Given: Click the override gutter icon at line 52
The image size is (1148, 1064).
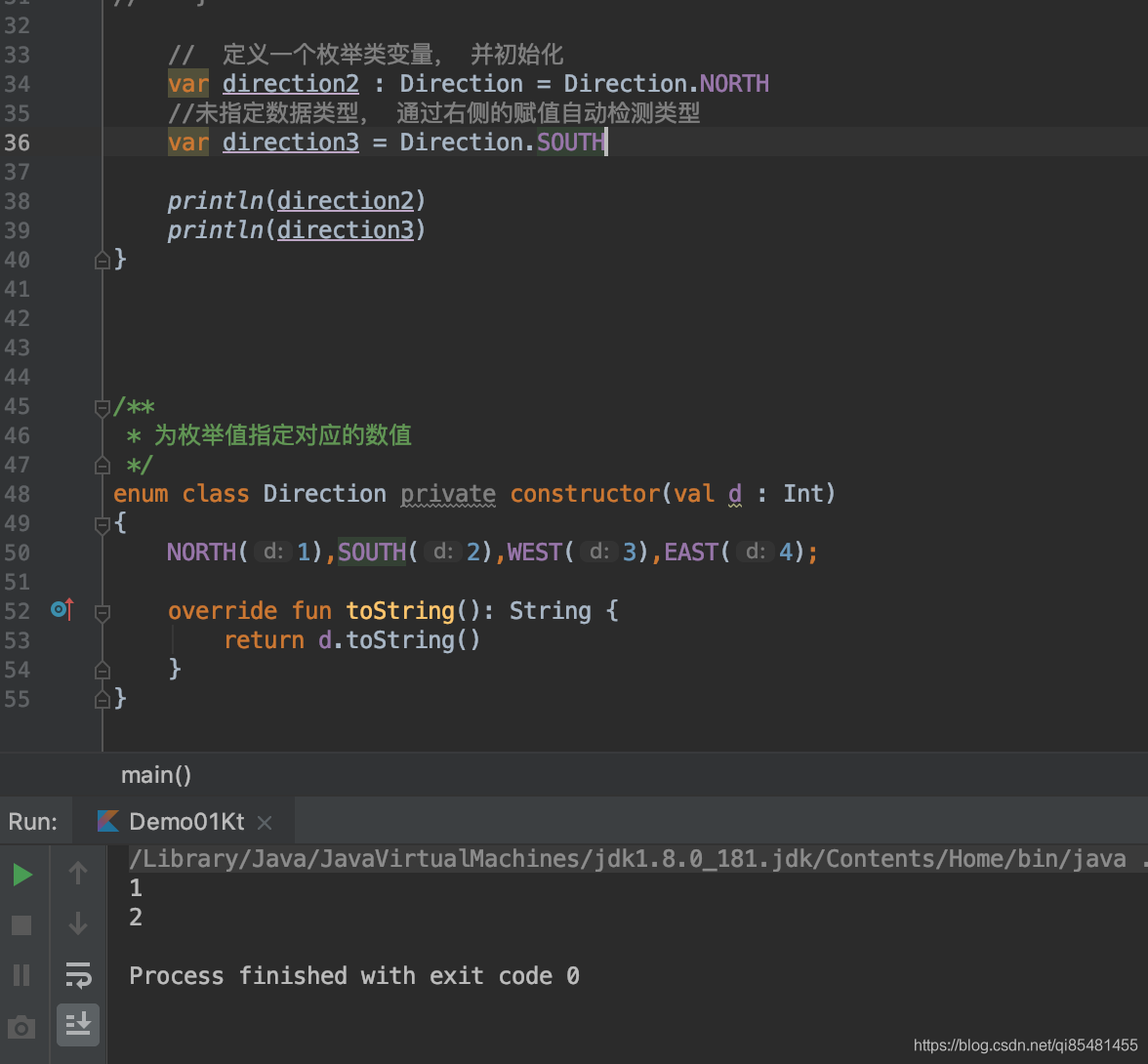Looking at the screenshot, I should (x=62, y=609).
